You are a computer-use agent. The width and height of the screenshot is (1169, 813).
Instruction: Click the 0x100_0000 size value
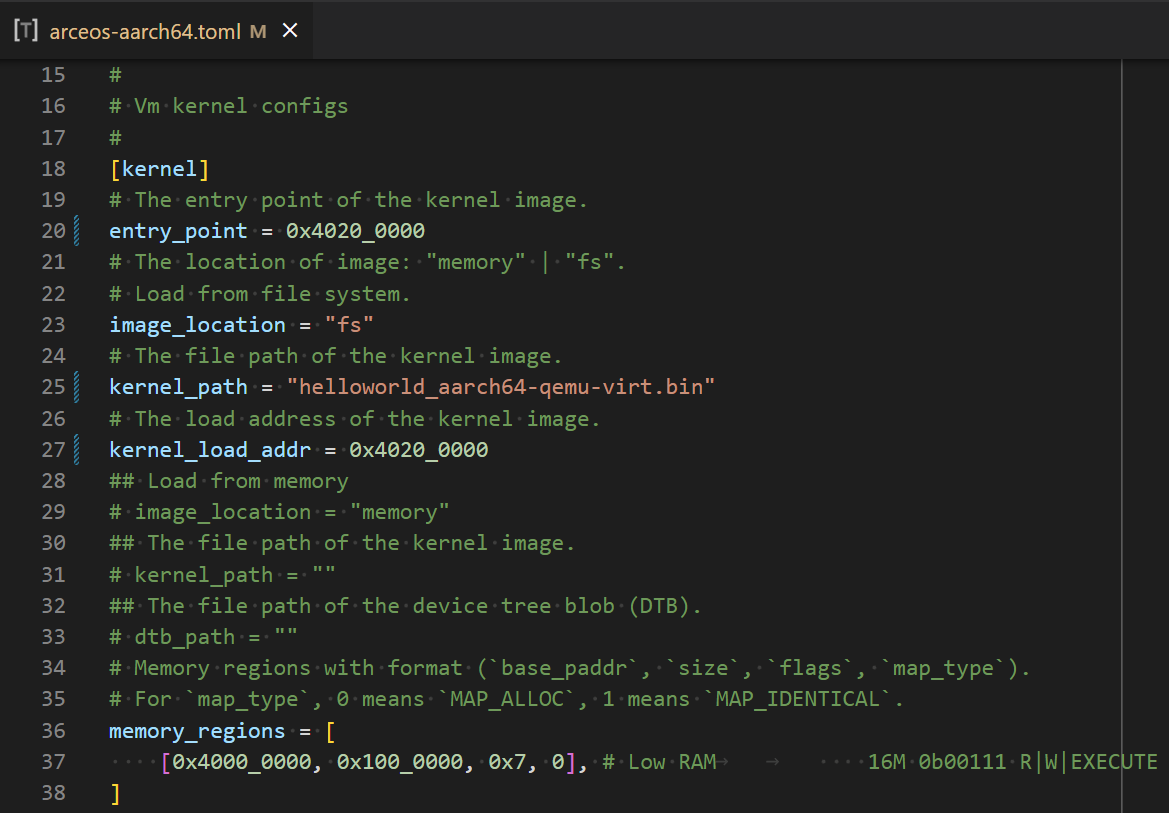tap(400, 762)
